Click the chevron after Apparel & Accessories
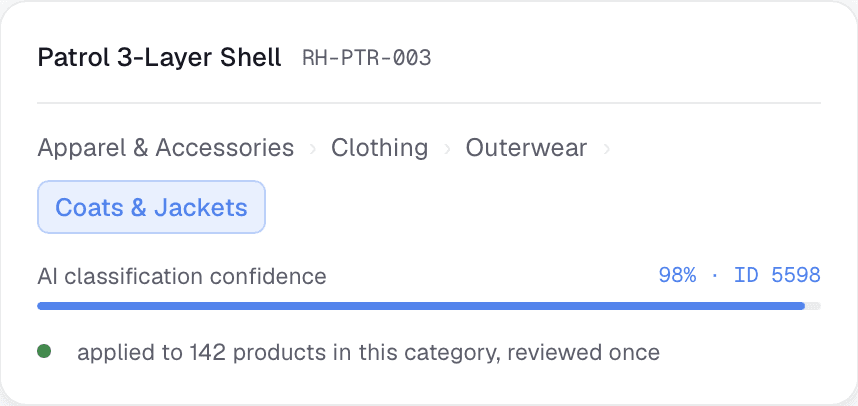 312,149
